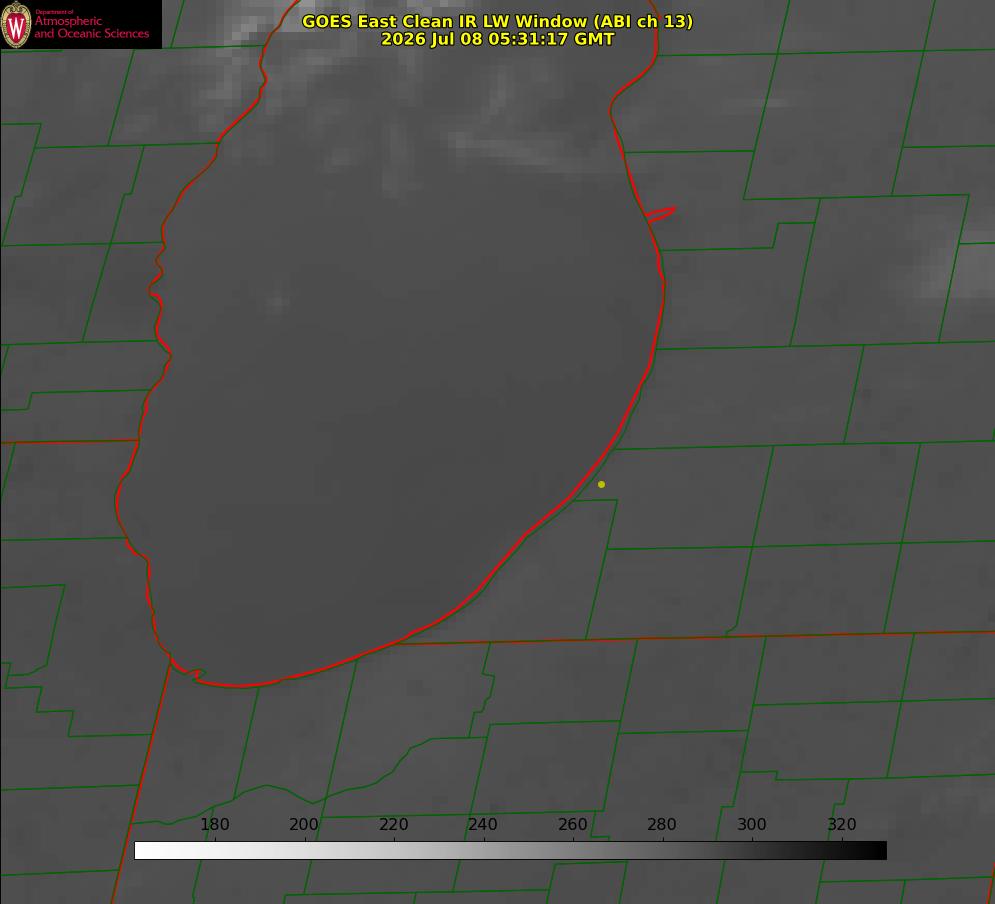
Task: Click the black end of the colorbar
Action: 878,850
